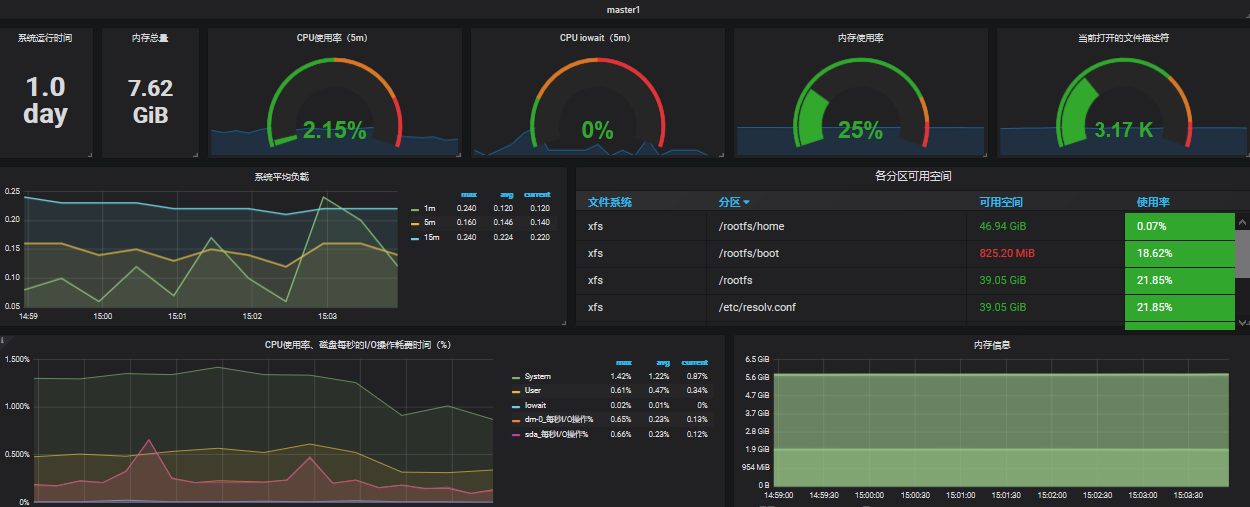
Task: Click the blue color dash of the 15m series
Action: [x=415, y=237]
